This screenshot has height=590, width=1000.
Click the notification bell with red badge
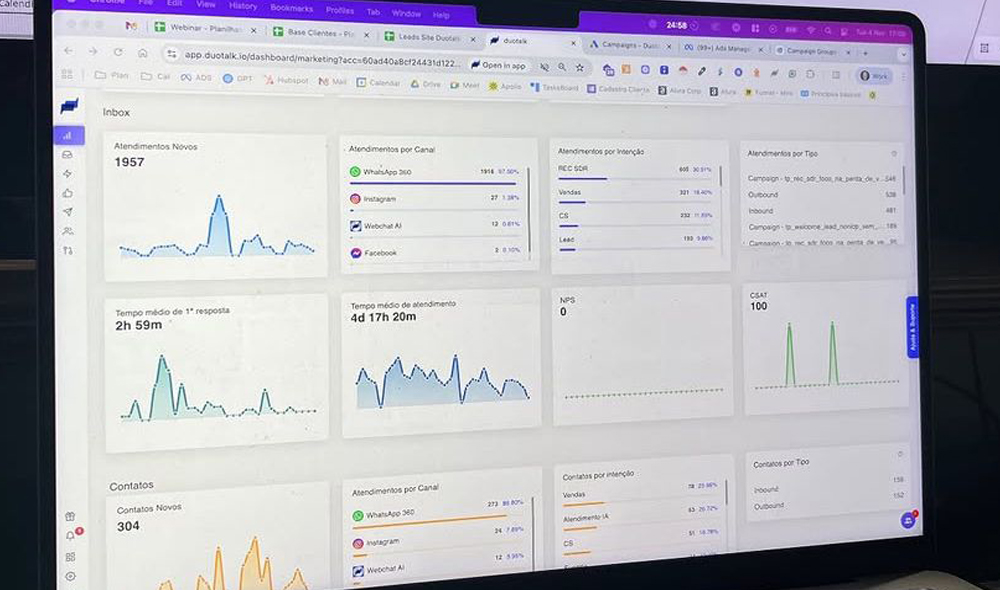coord(71,536)
